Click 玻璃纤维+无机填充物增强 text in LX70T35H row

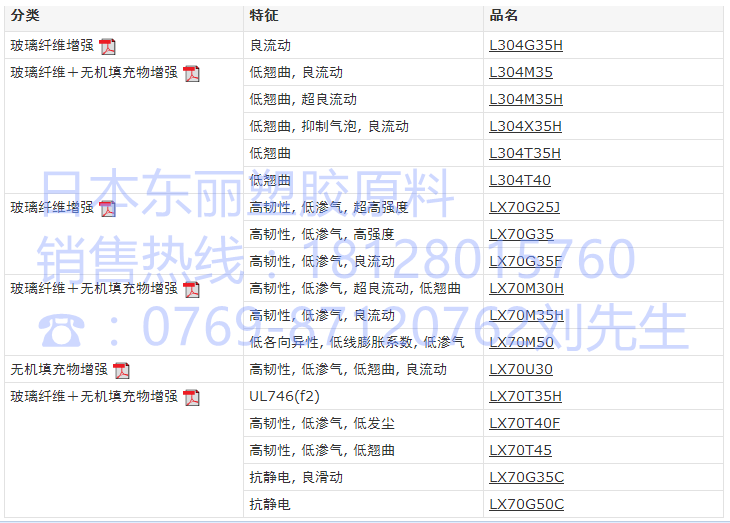[94, 396]
